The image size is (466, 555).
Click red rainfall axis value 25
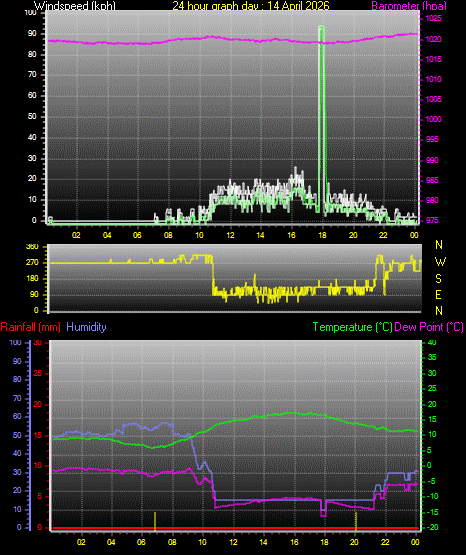coord(38,373)
